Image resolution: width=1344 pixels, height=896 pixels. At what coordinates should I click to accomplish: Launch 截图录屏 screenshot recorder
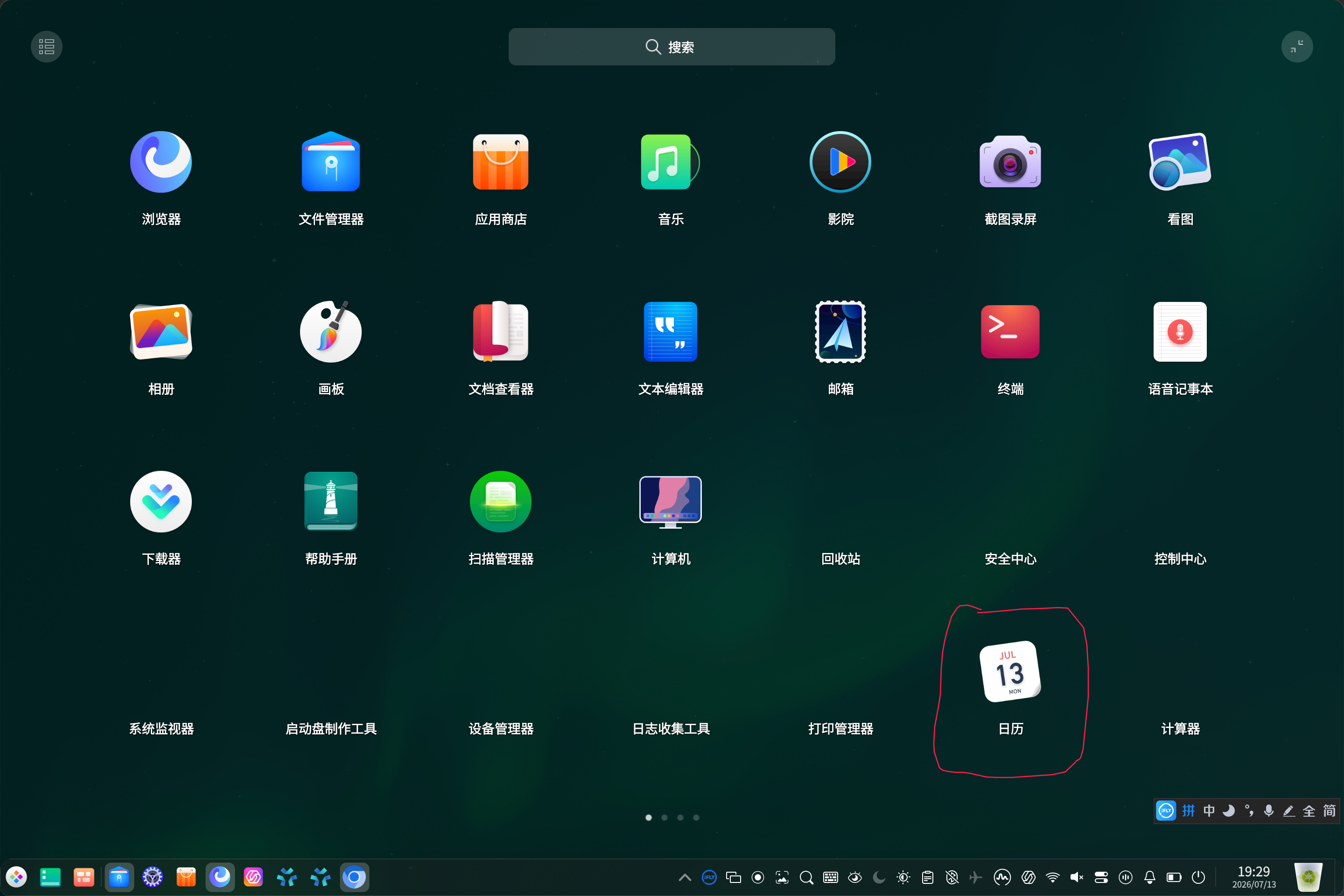[1010, 162]
